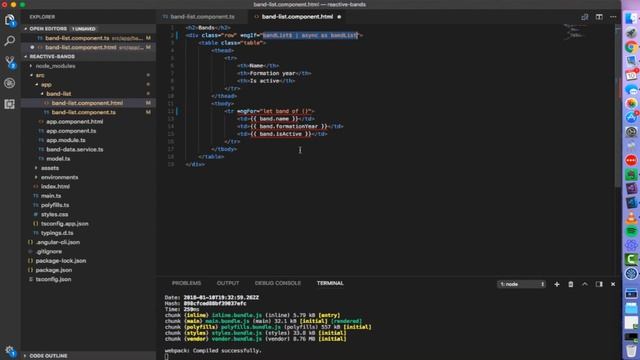Collapse the band-list folder

pyautogui.click(x=58, y=94)
